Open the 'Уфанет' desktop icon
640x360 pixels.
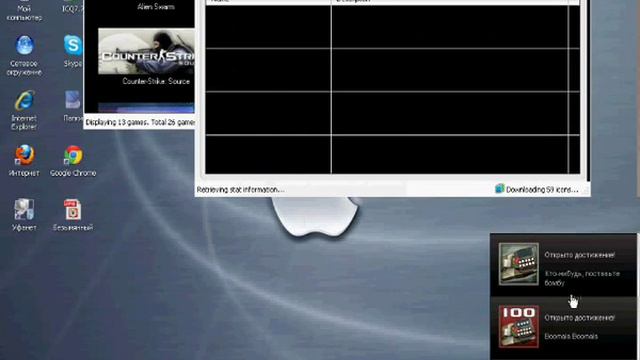pos(24,215)
